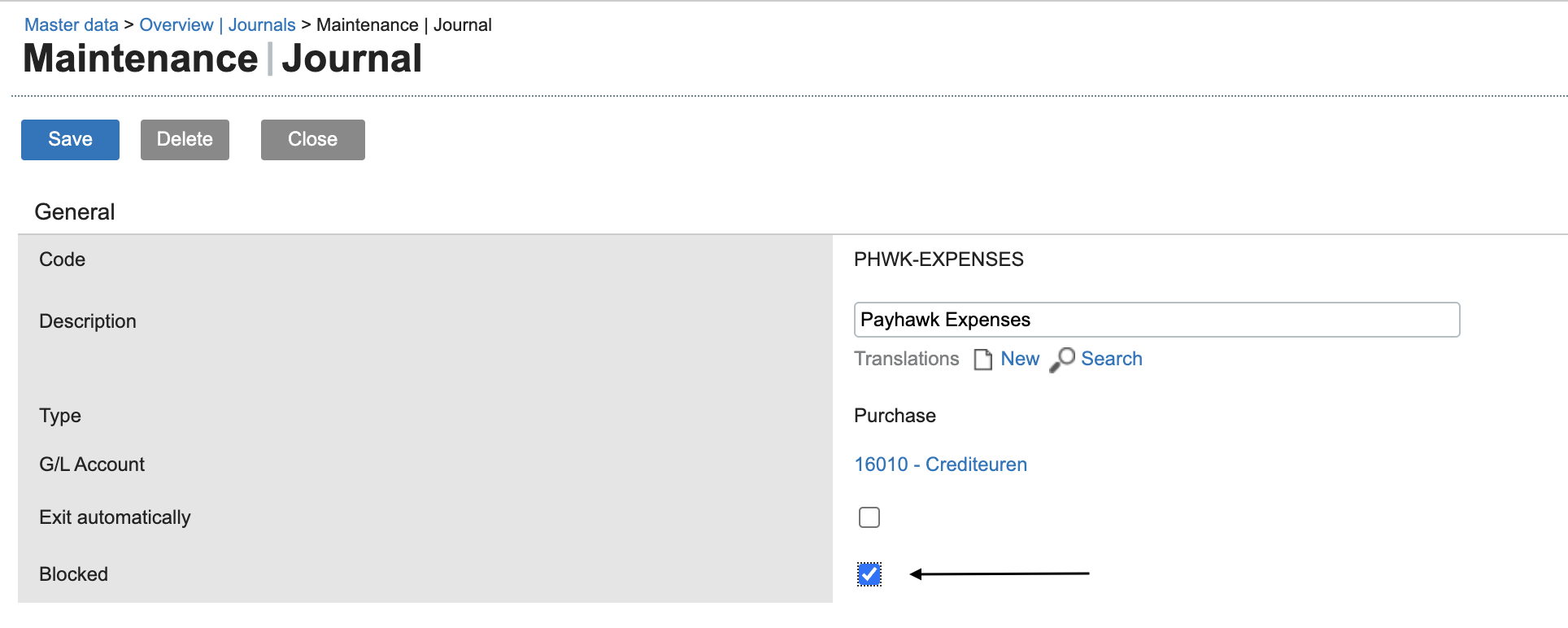The image size is (1568, 628).
Task: Navigate to Overview | Journals
Action: coord(217,24)
